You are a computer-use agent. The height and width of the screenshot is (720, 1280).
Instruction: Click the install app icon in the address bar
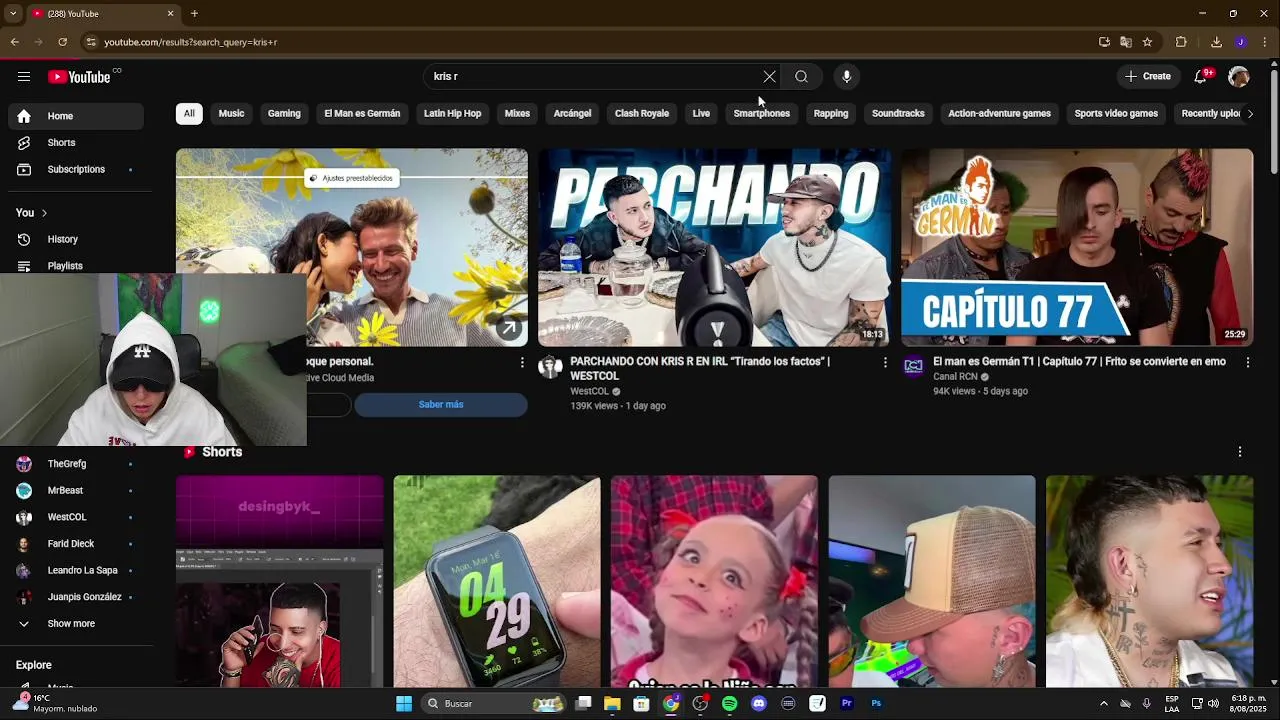point(1104,42)
